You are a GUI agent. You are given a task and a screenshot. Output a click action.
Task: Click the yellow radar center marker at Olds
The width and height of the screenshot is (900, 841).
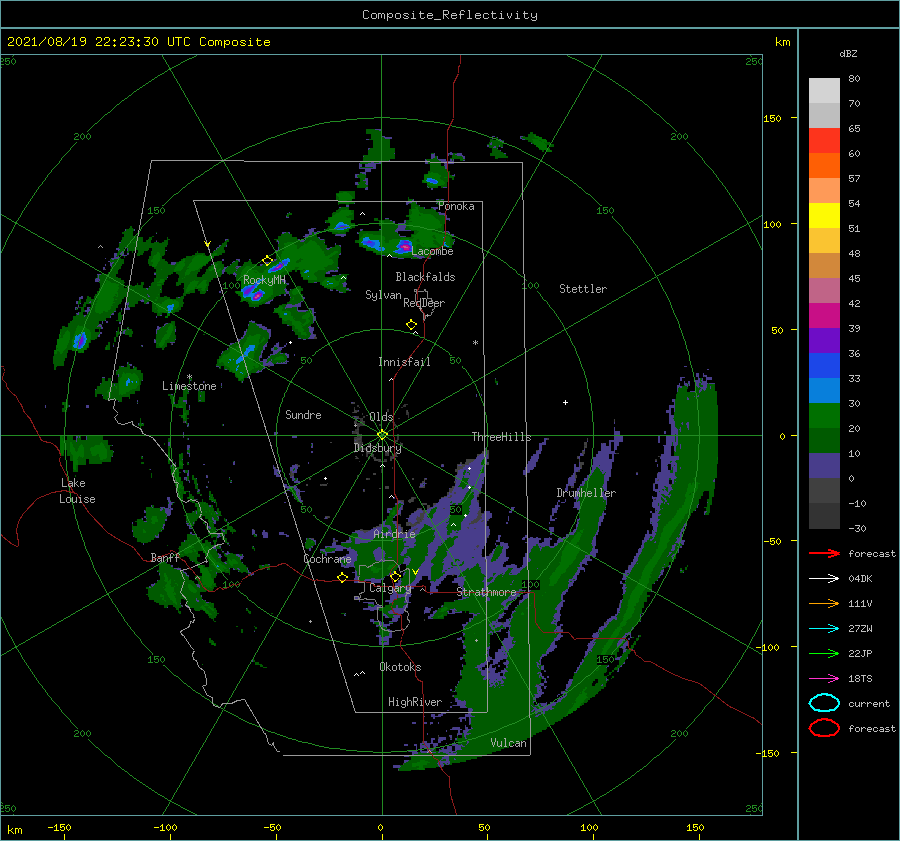tap(382, 435)
